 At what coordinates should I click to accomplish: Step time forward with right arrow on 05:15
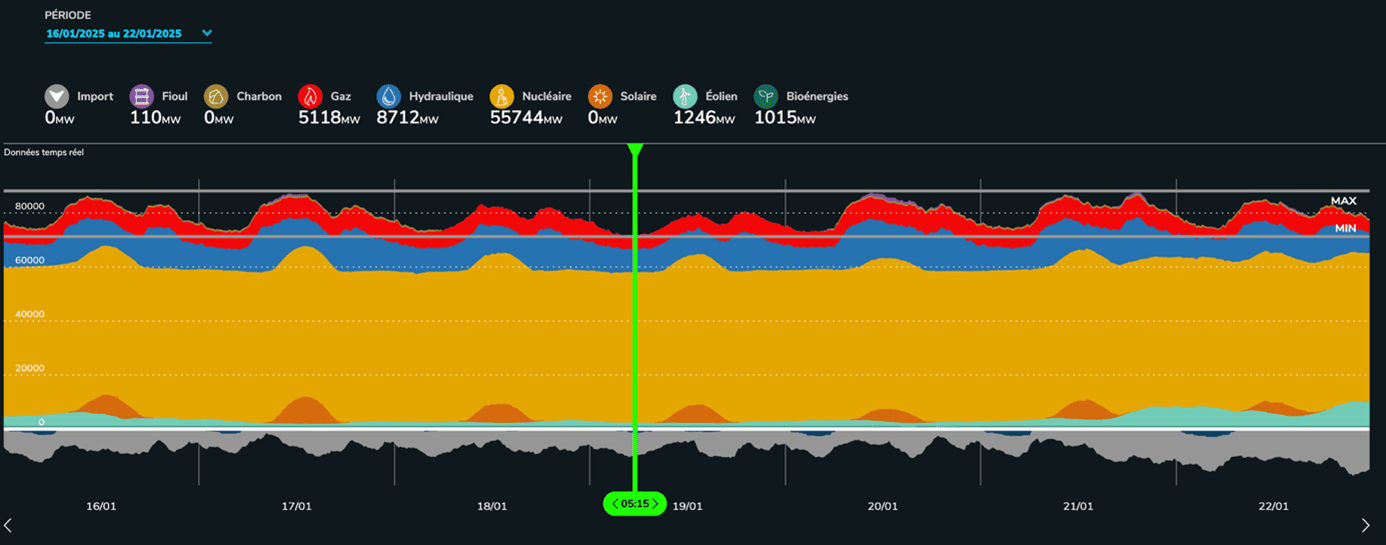(x=656, y=504)
